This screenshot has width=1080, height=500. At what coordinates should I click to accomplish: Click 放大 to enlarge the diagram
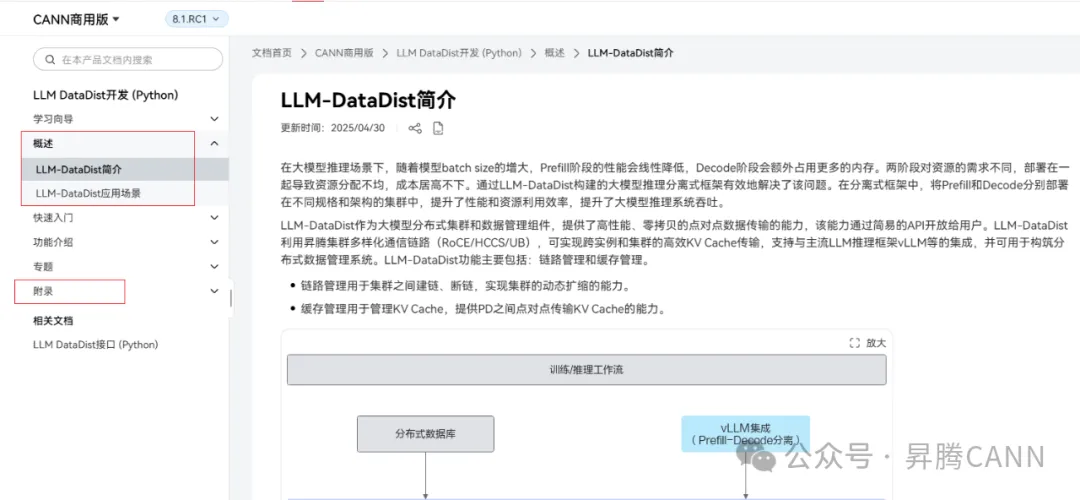click(876, 343)
